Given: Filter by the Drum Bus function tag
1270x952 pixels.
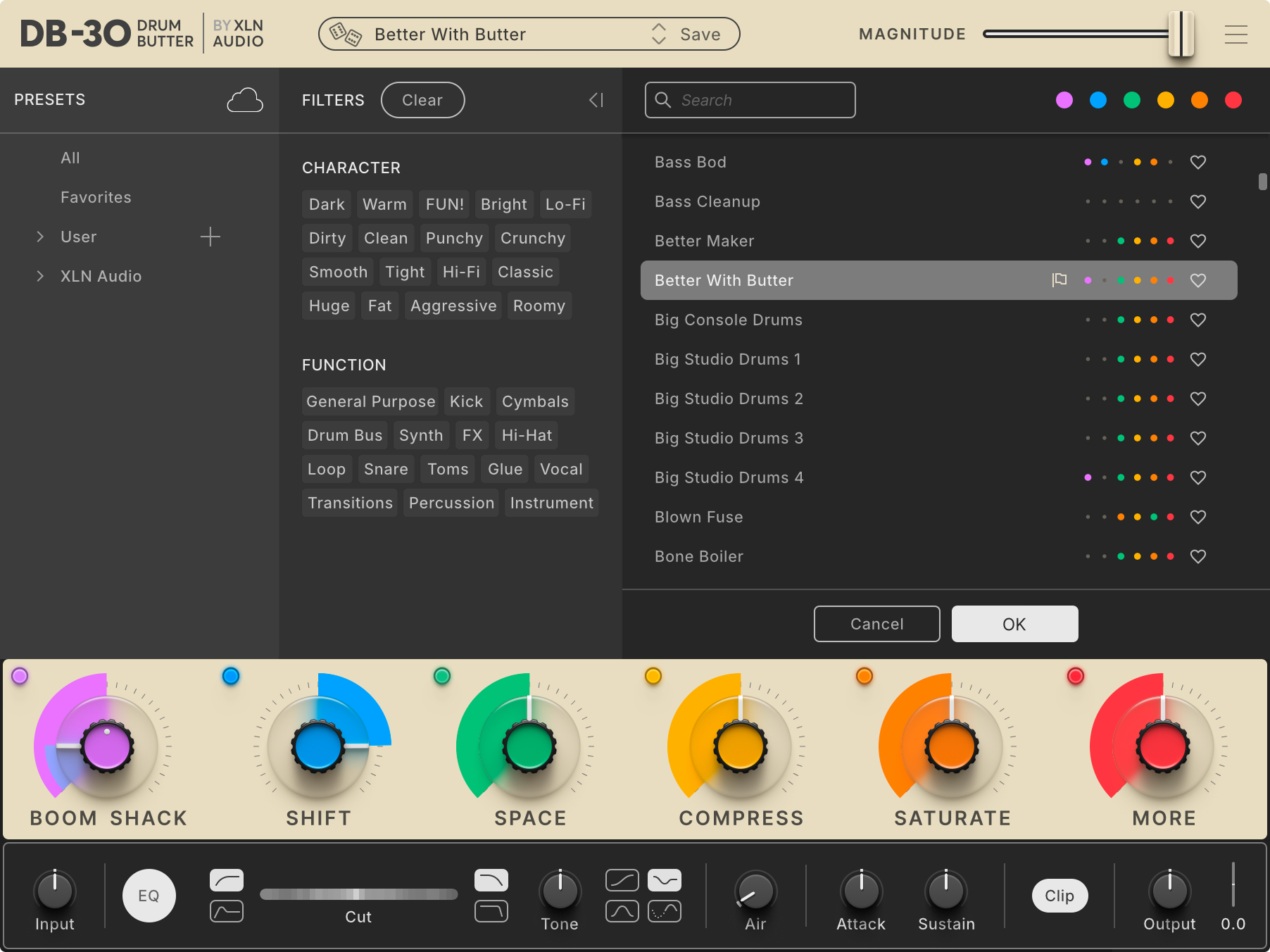Looking at the screenshot, I should point(345,435).
